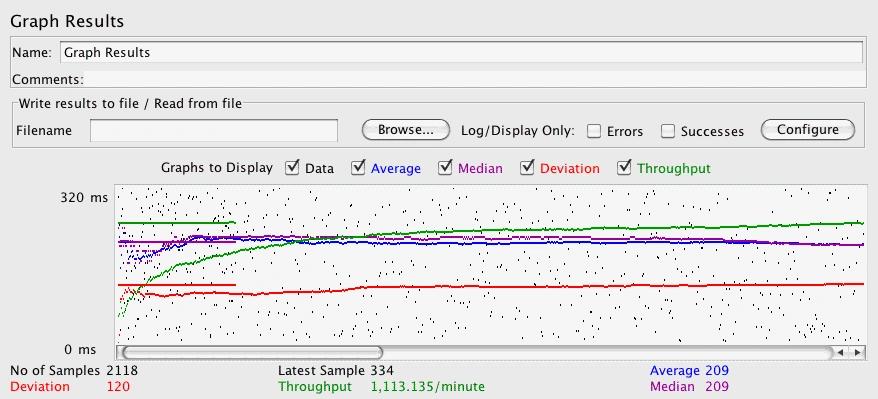
Task: Click the Name text field
Action: (x=461, y=53)
